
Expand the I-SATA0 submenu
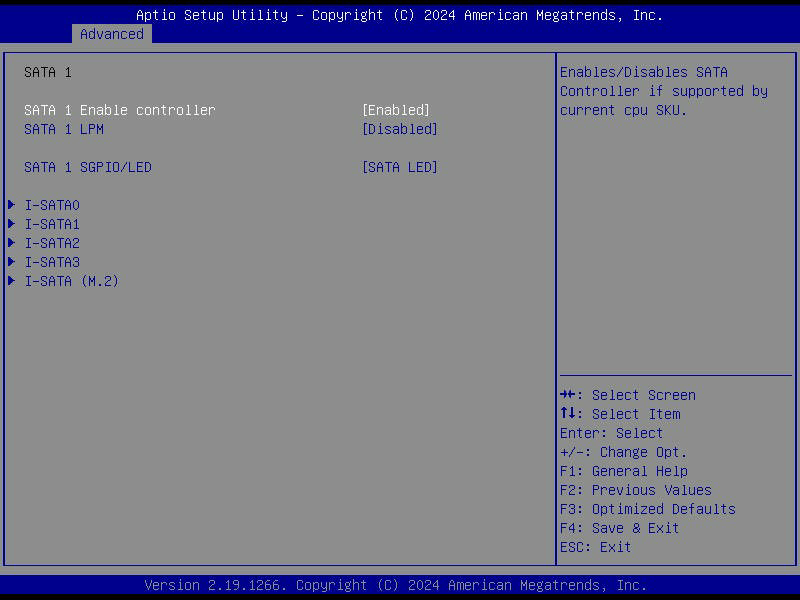point(52,205)
